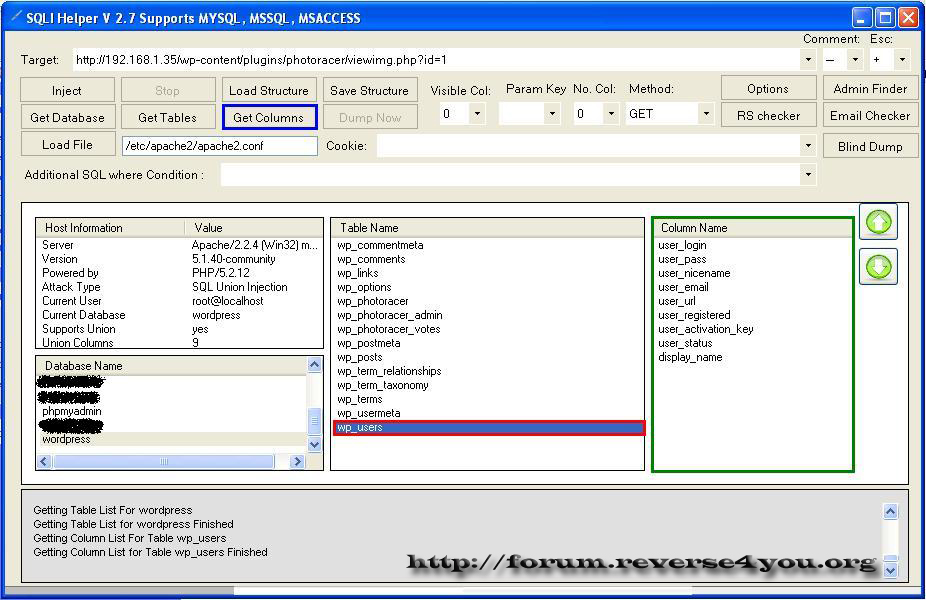Select the user_pass column
Viewport: 926px width, 600px height.
(753, 259)
